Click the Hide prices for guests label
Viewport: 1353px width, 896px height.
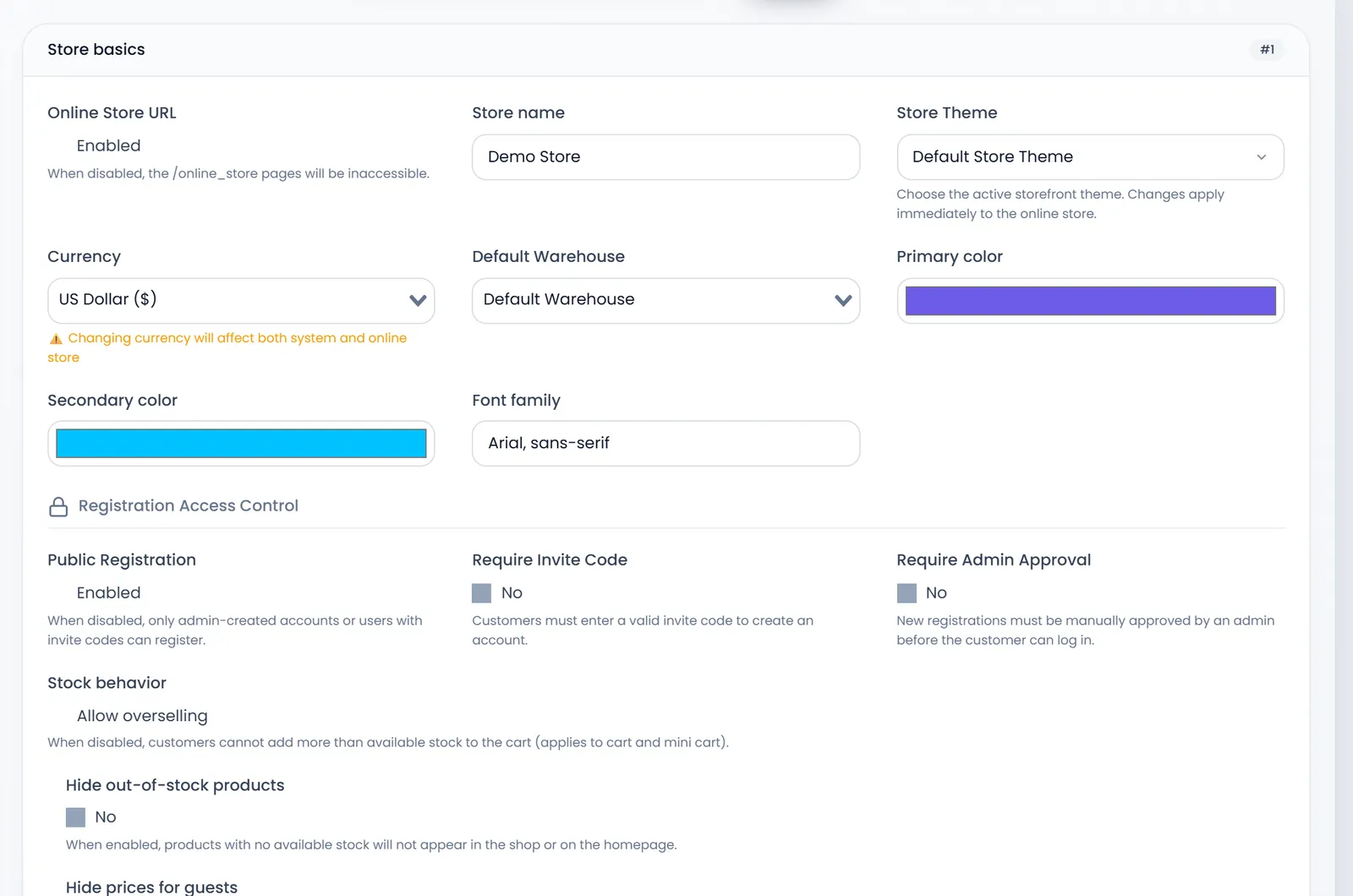[x=151, y=887]
